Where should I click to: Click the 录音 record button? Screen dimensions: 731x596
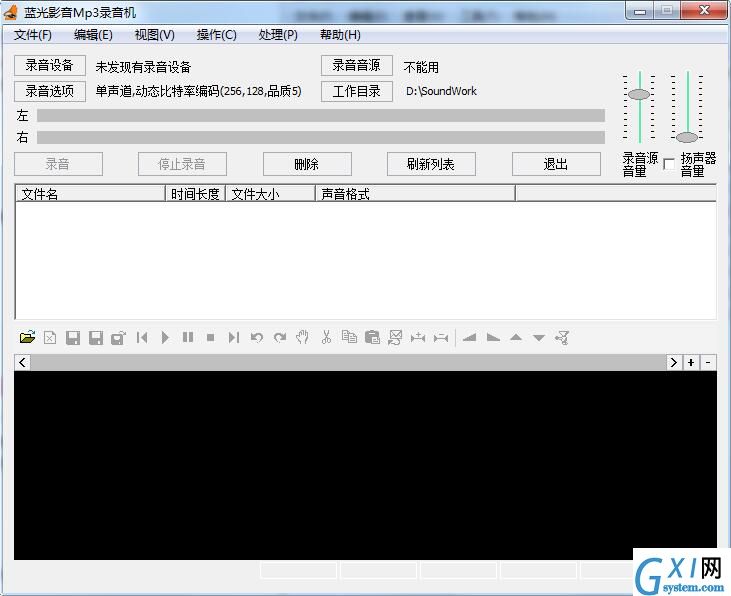click(58, 164)
